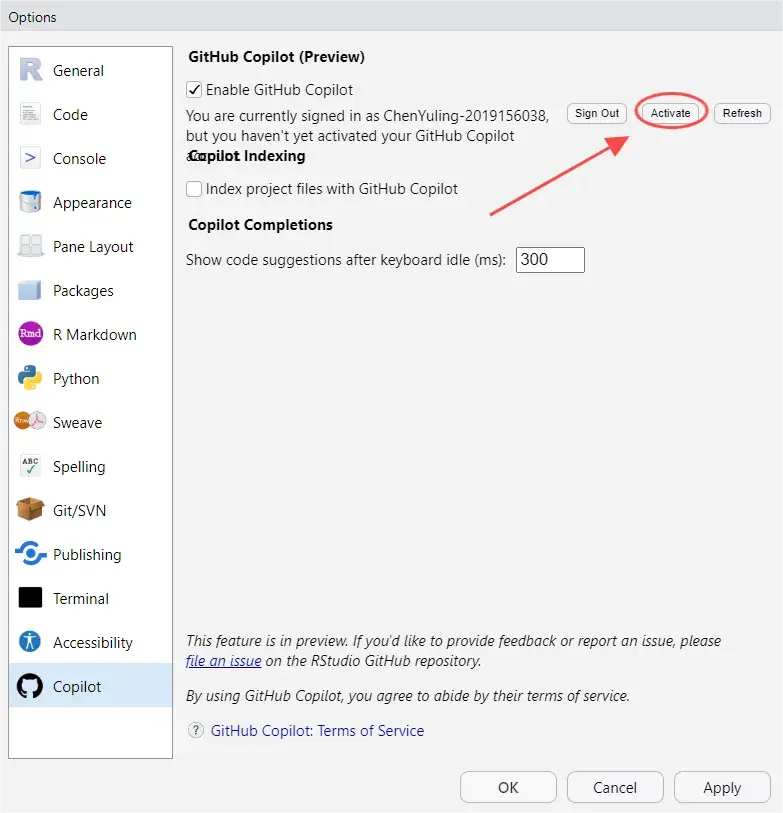
Task: Enable Index project files with GitHub Copilot
Action: point(195,188)
